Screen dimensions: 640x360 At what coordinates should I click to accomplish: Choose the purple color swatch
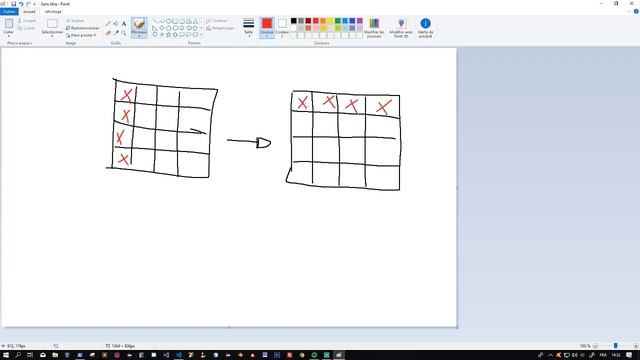pyautogui.click(x=360, y=21)
